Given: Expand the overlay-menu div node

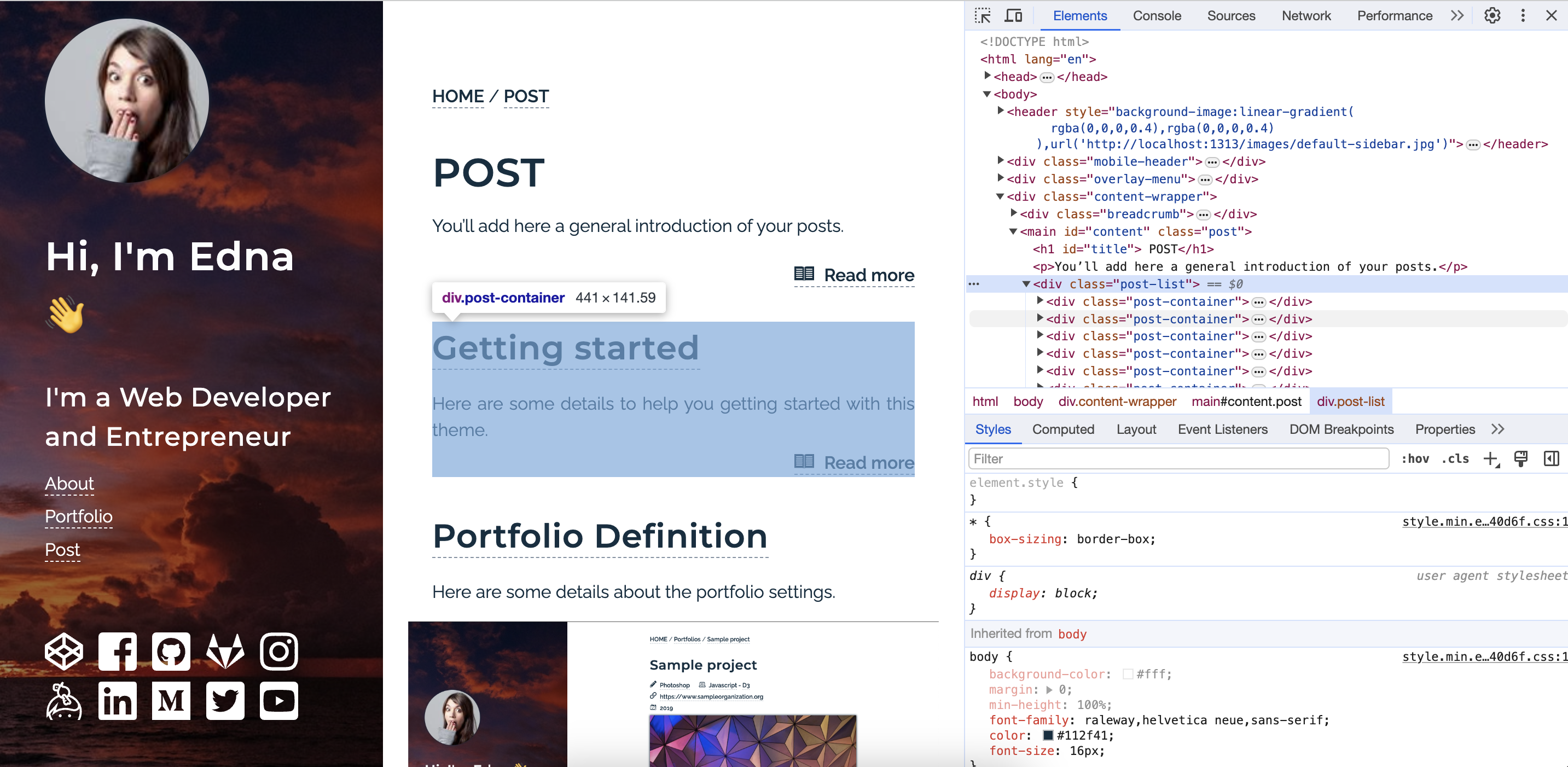Looking at the screenshot, I should coord(1000,178).
